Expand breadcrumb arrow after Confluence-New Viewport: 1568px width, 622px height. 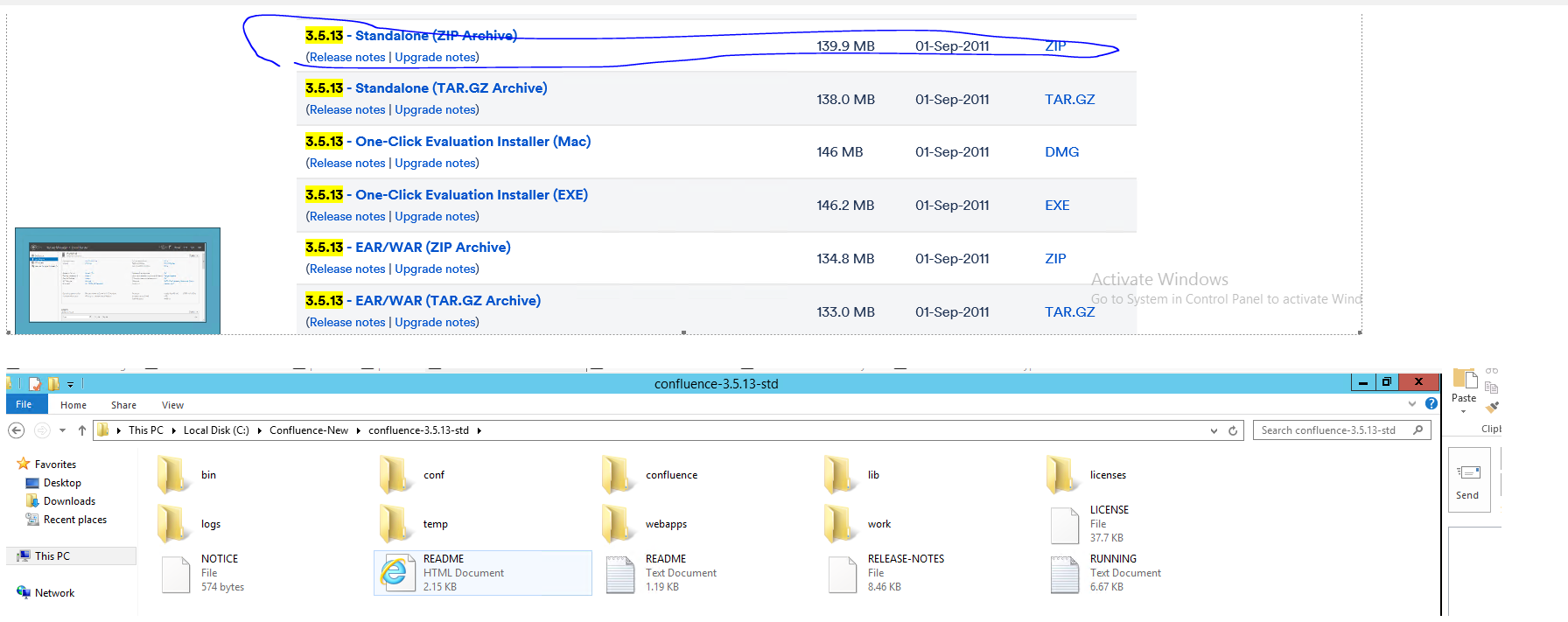coord(359,430)
